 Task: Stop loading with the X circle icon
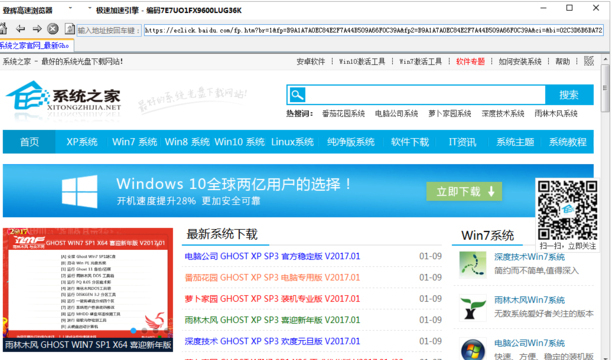53,29
